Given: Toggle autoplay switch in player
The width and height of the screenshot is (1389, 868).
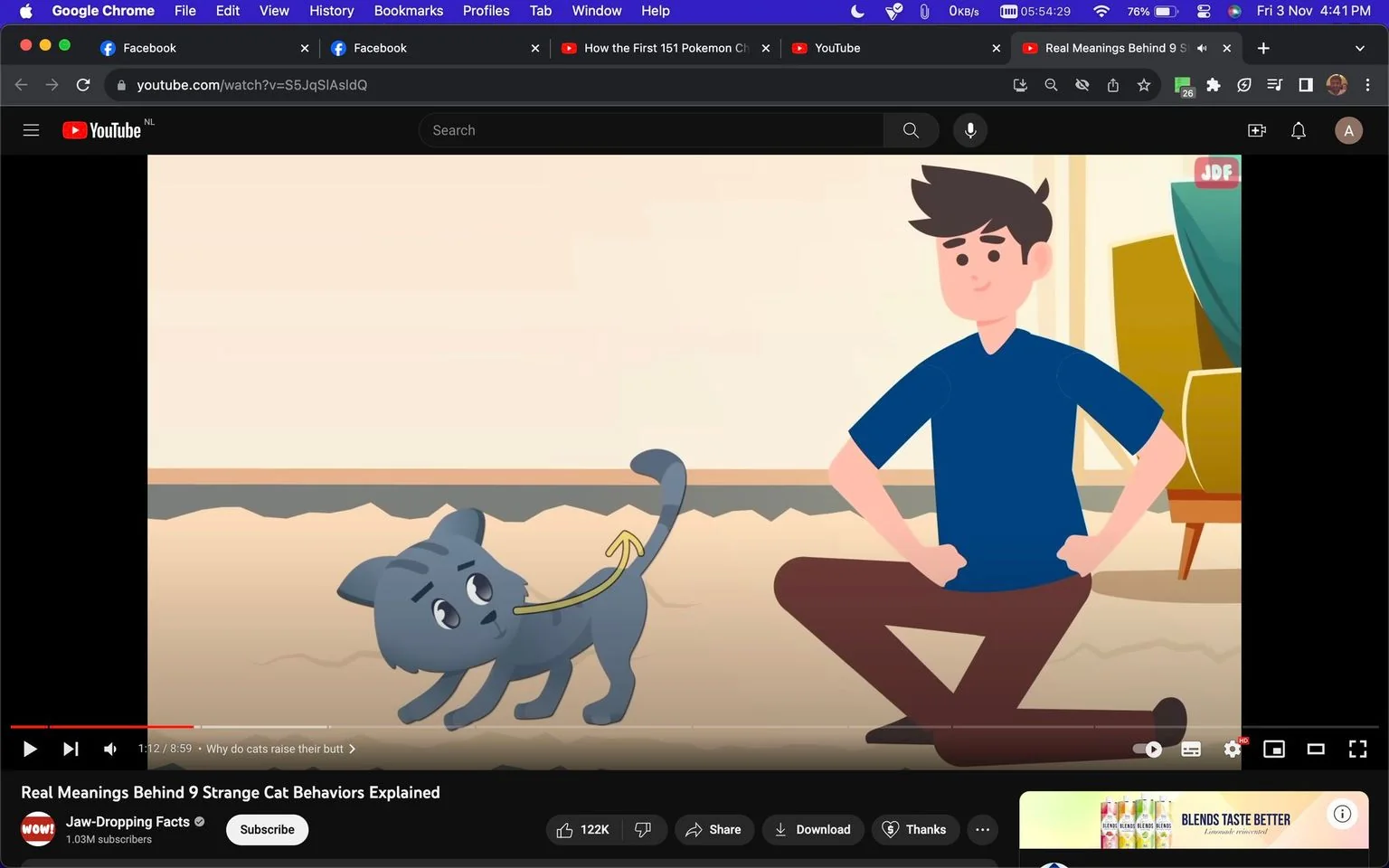Looking at the screenshot, I should click(1148, 749).
